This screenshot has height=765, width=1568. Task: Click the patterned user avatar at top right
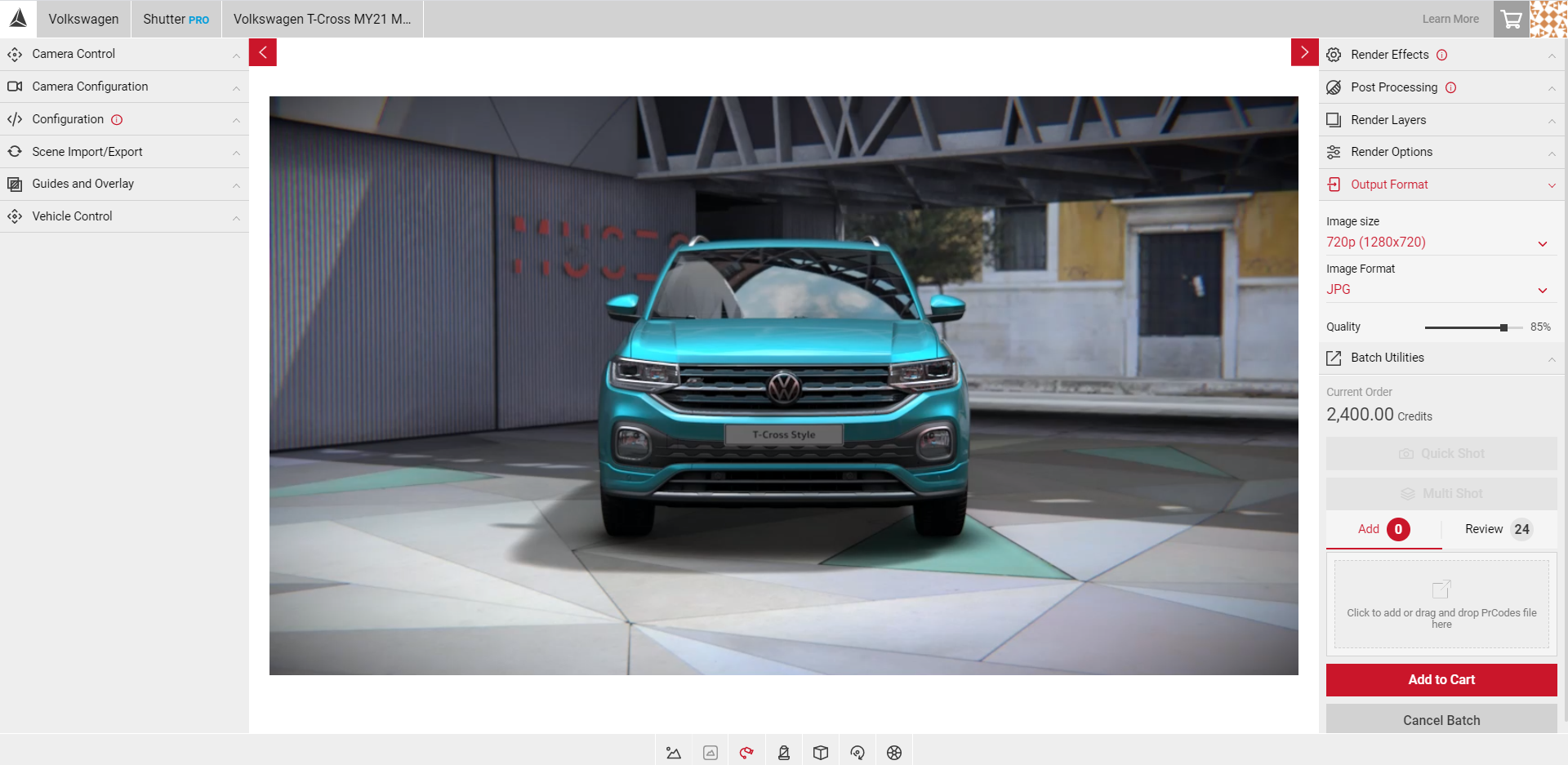1548,19
